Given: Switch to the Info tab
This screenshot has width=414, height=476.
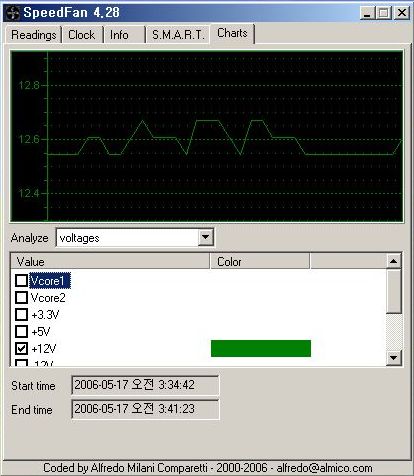Looking at the screenshot, I should [x=119, y=35].
